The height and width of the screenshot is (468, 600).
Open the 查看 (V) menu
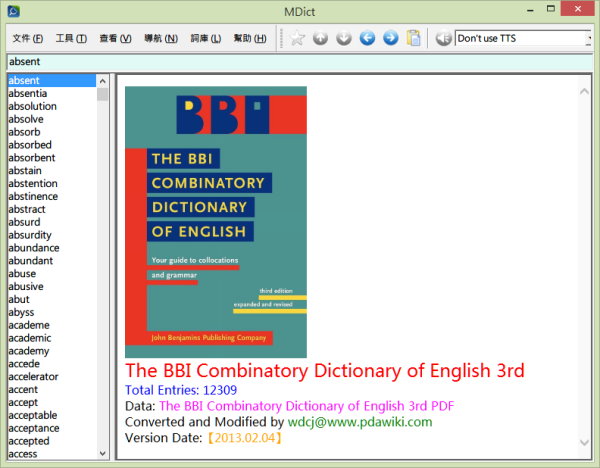pyautogui.click(x=116, y=38)
